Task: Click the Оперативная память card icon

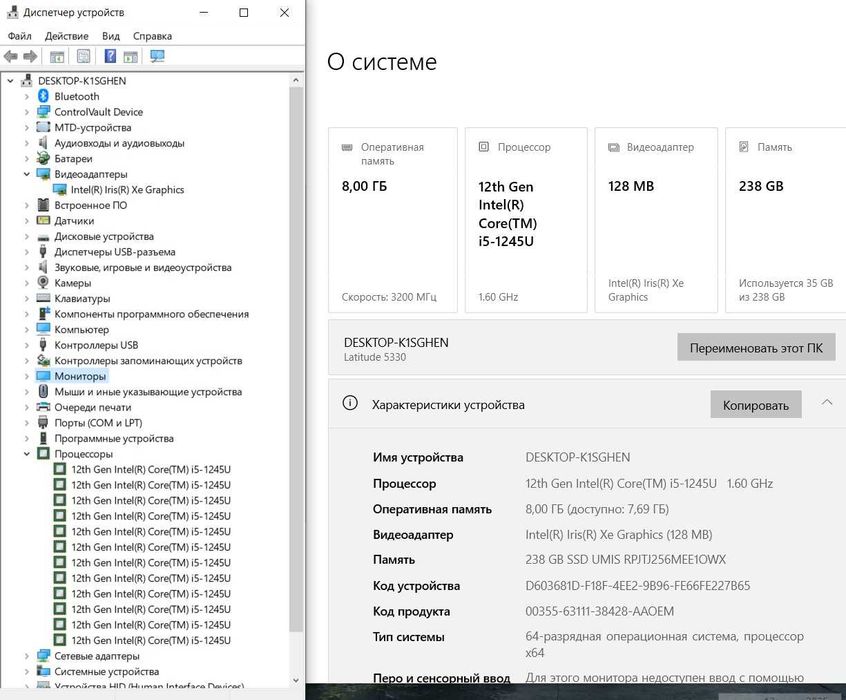Action: 347,147
